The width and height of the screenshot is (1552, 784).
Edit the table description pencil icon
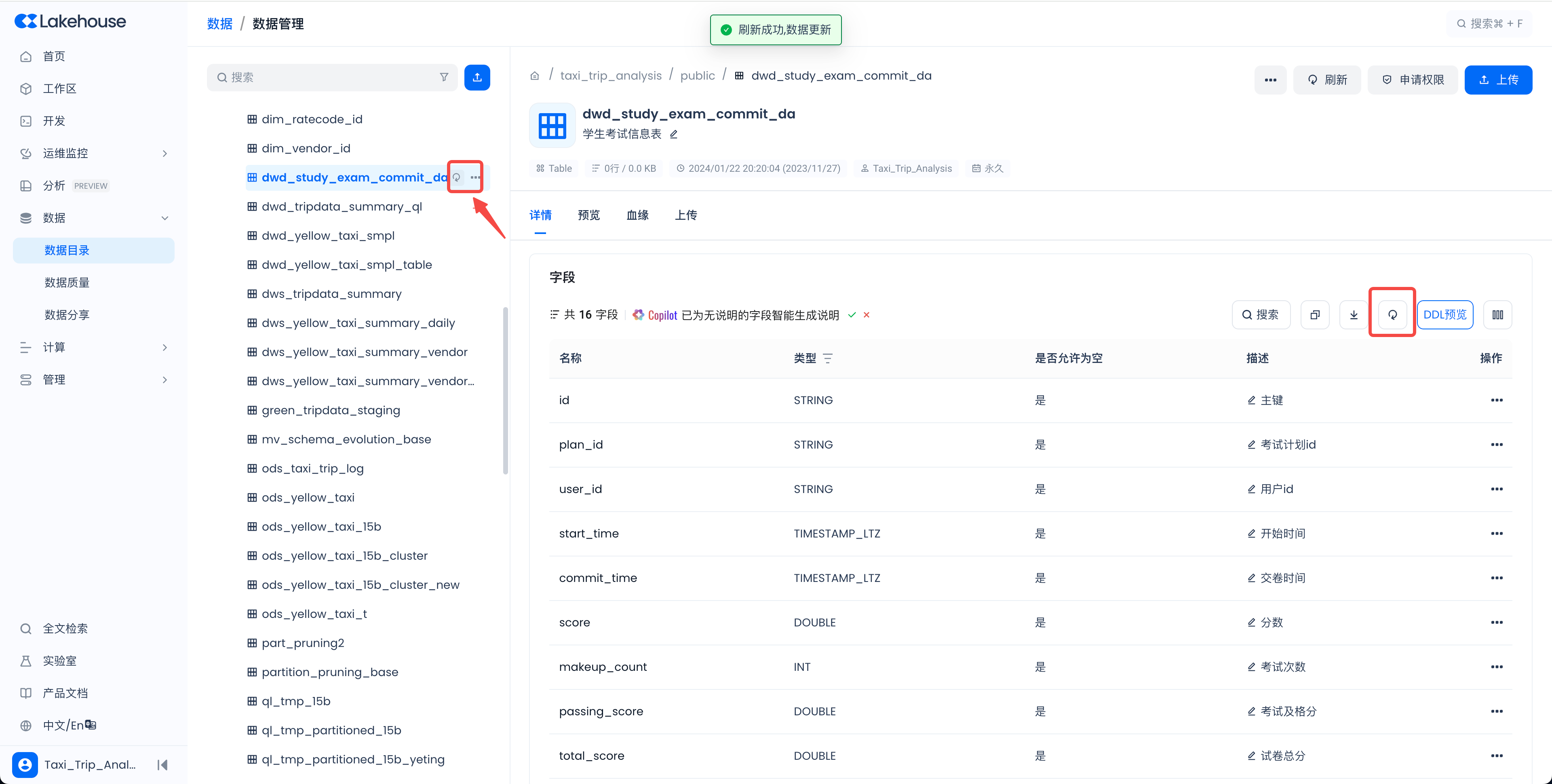tap(674, 134)
